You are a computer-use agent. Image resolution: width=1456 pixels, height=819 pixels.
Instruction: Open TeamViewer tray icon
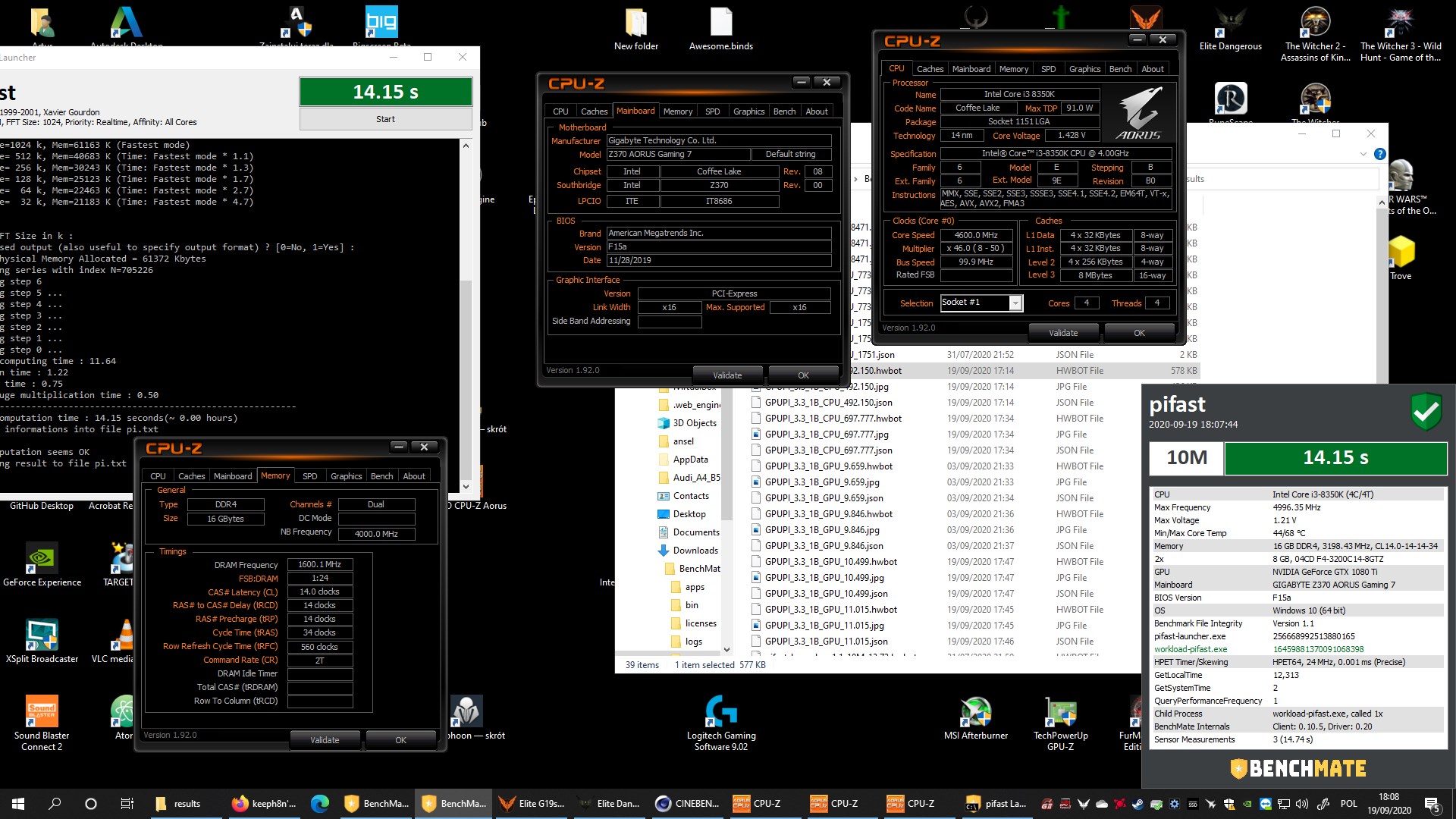pos(1266,804)
